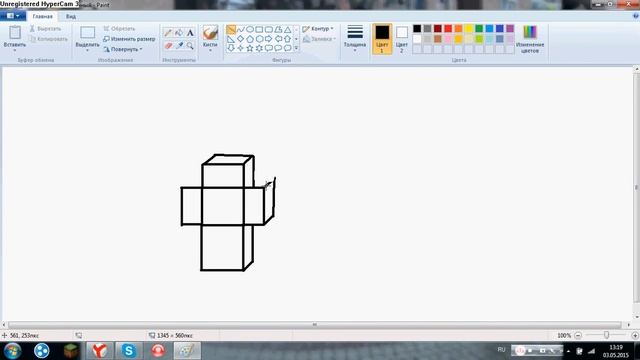Click the Изменить размер resize button

(x=129, y=39)
